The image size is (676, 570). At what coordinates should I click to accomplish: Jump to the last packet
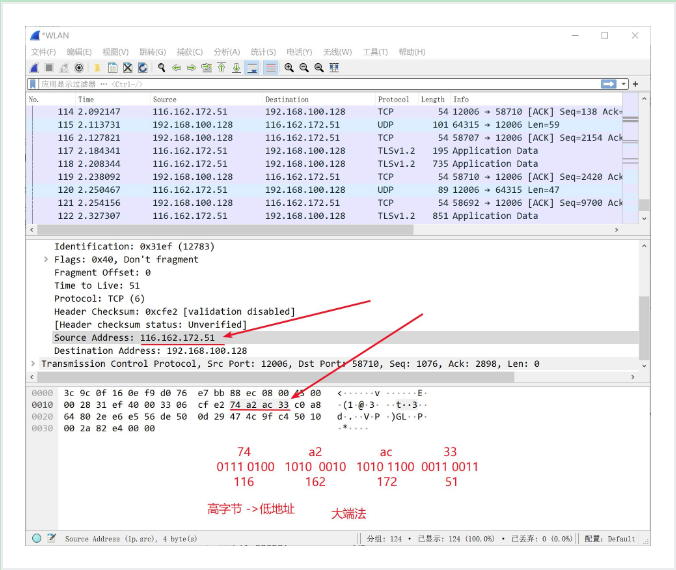click(236, 68)
